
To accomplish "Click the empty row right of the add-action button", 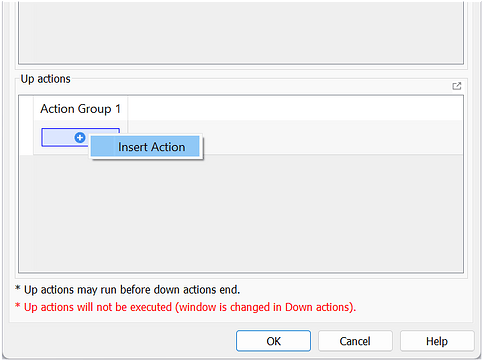I will click(332, 137).
